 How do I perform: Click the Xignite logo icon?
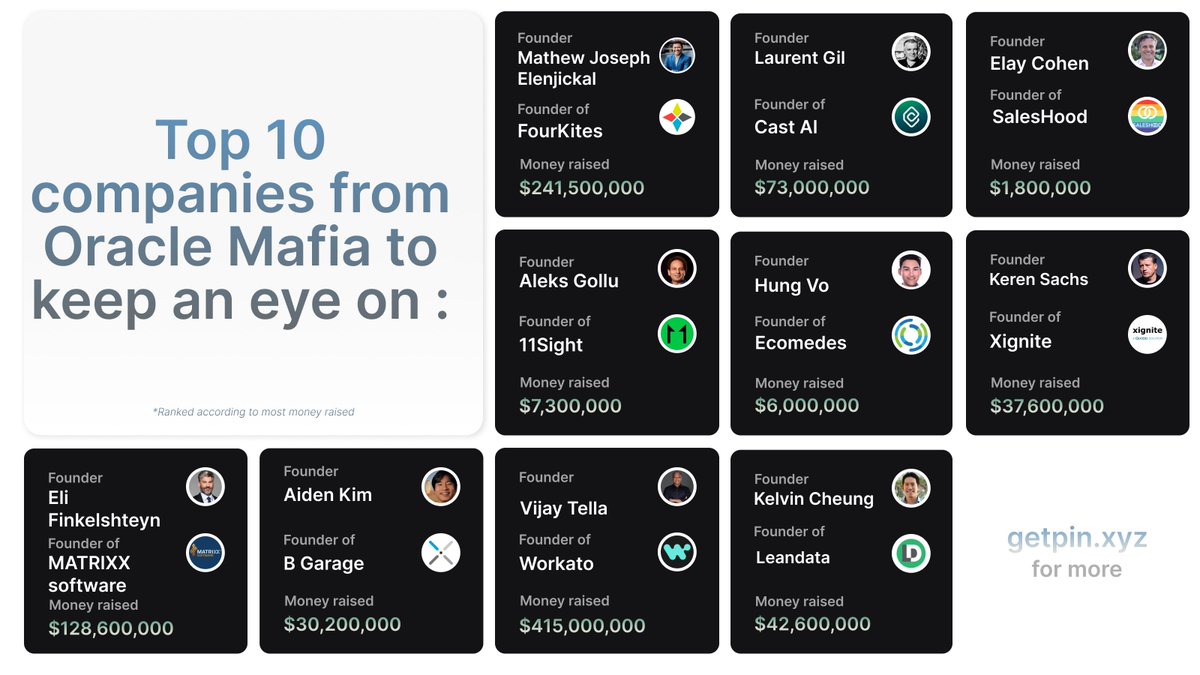click(1147, 334)
